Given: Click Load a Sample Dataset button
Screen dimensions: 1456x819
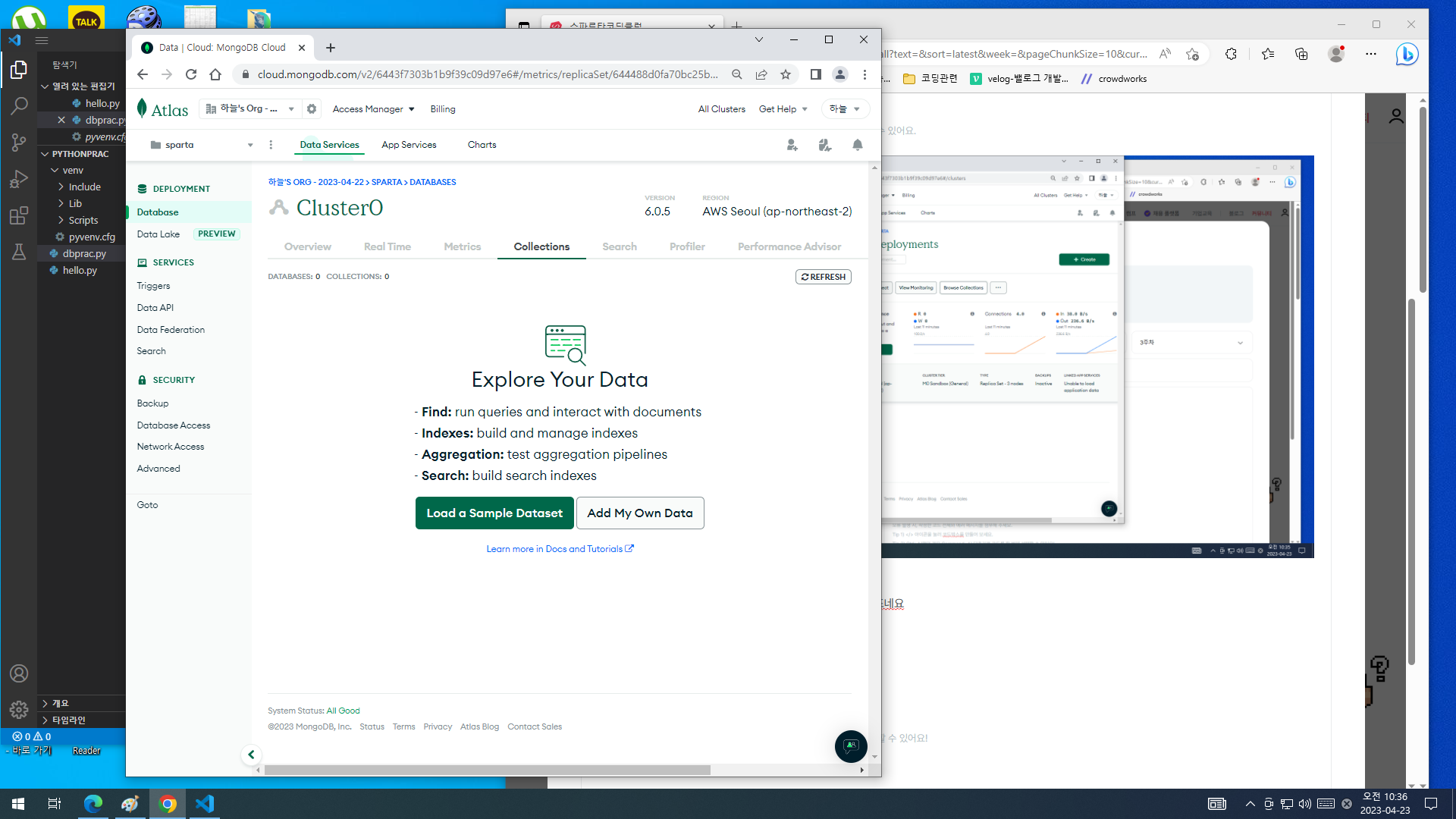Looking at the screenshot, I should pos(494,513).
